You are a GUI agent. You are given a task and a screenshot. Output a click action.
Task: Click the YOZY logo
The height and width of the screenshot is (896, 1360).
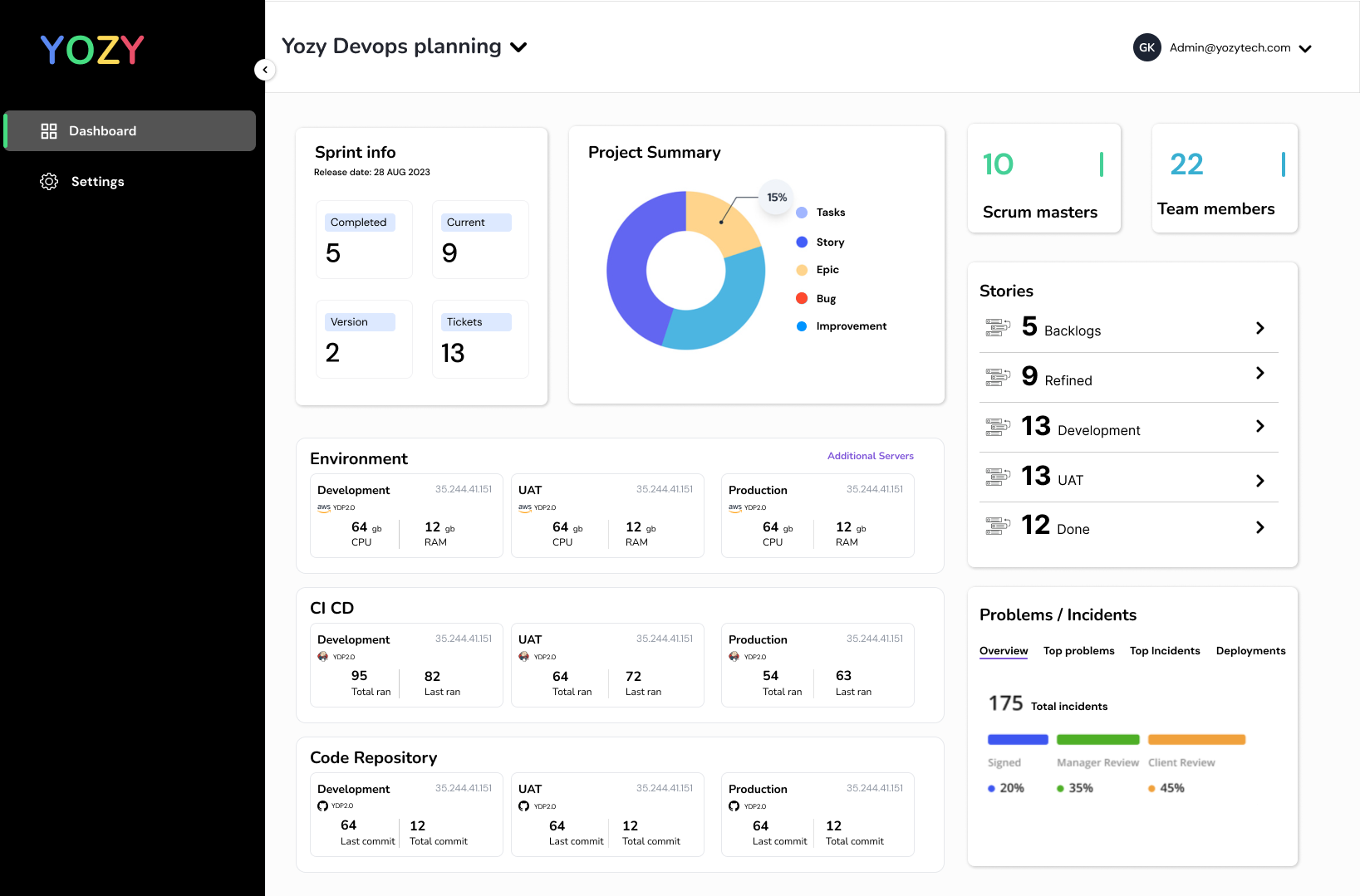(92, 50)
